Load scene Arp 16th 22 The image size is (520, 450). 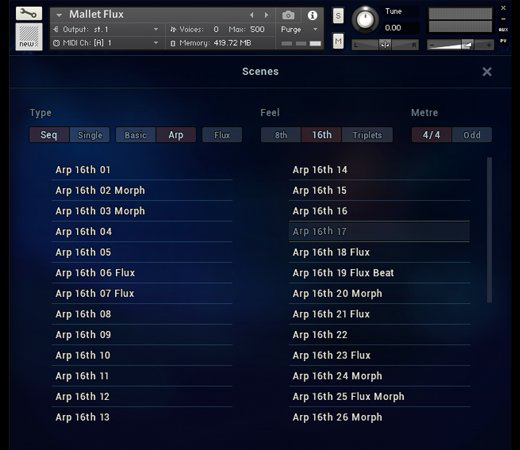[x=379, y=335]
